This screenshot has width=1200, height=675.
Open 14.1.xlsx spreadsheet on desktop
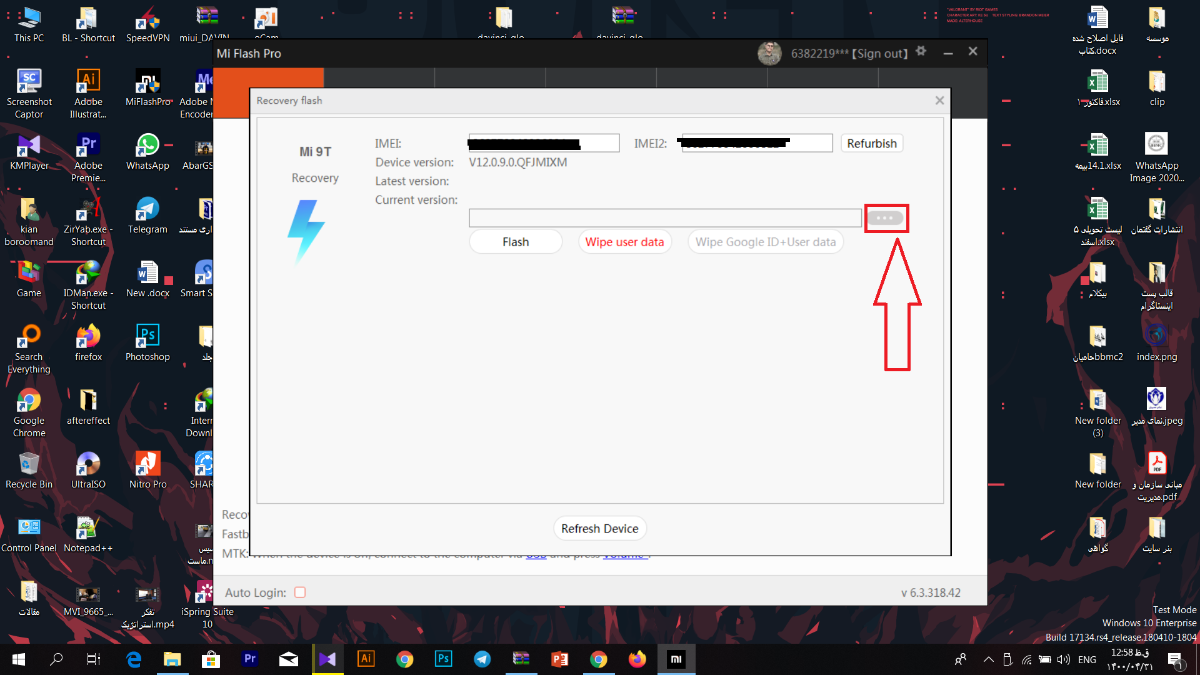coord(1098,151)
